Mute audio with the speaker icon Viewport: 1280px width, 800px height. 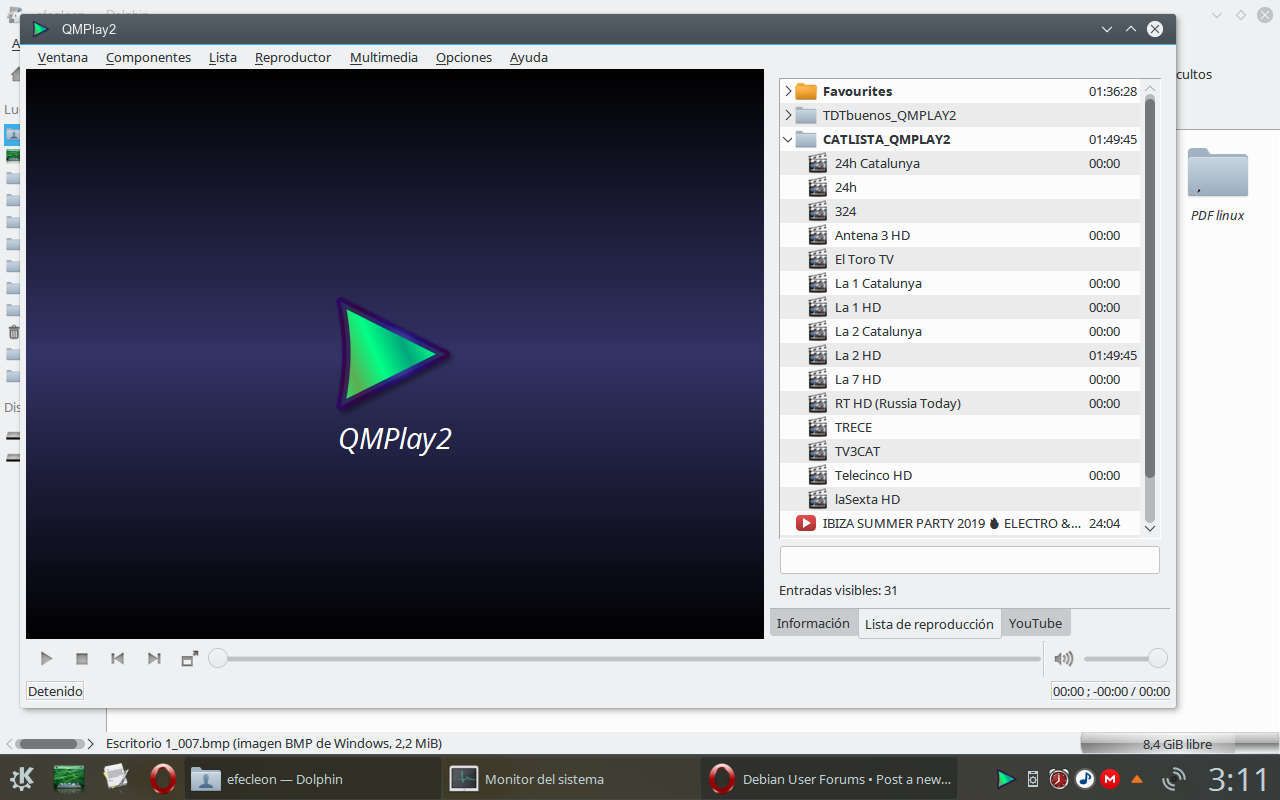(x=1064, y=659)
